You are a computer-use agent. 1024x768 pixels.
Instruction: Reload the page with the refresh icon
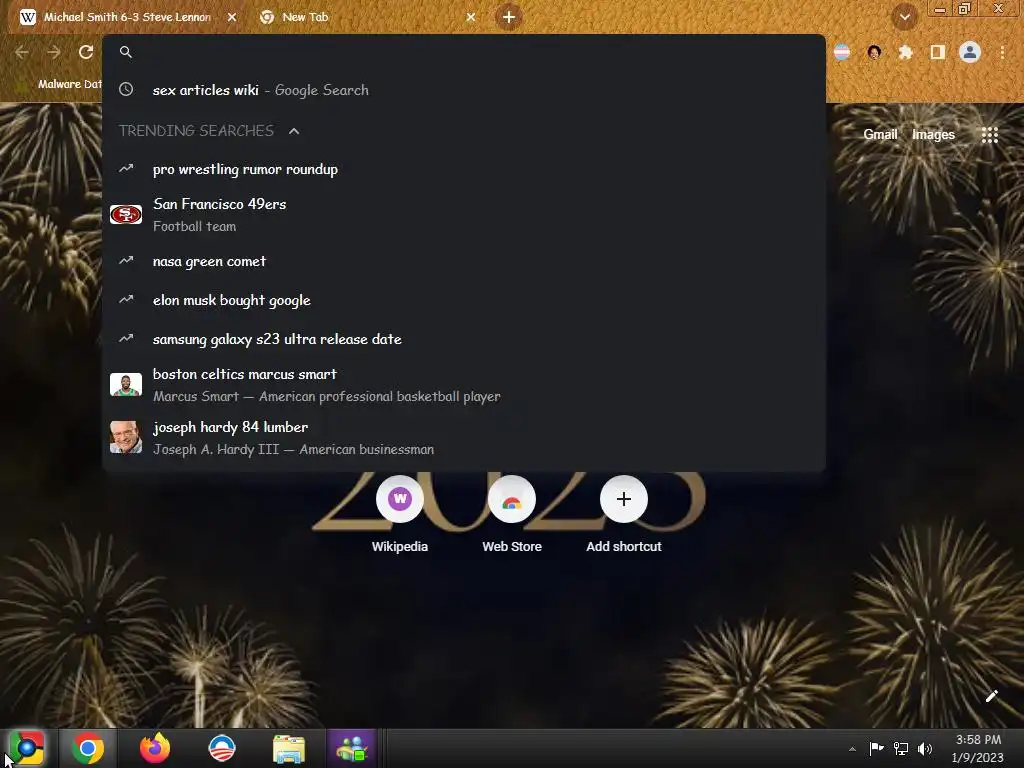tap(86, 52)
